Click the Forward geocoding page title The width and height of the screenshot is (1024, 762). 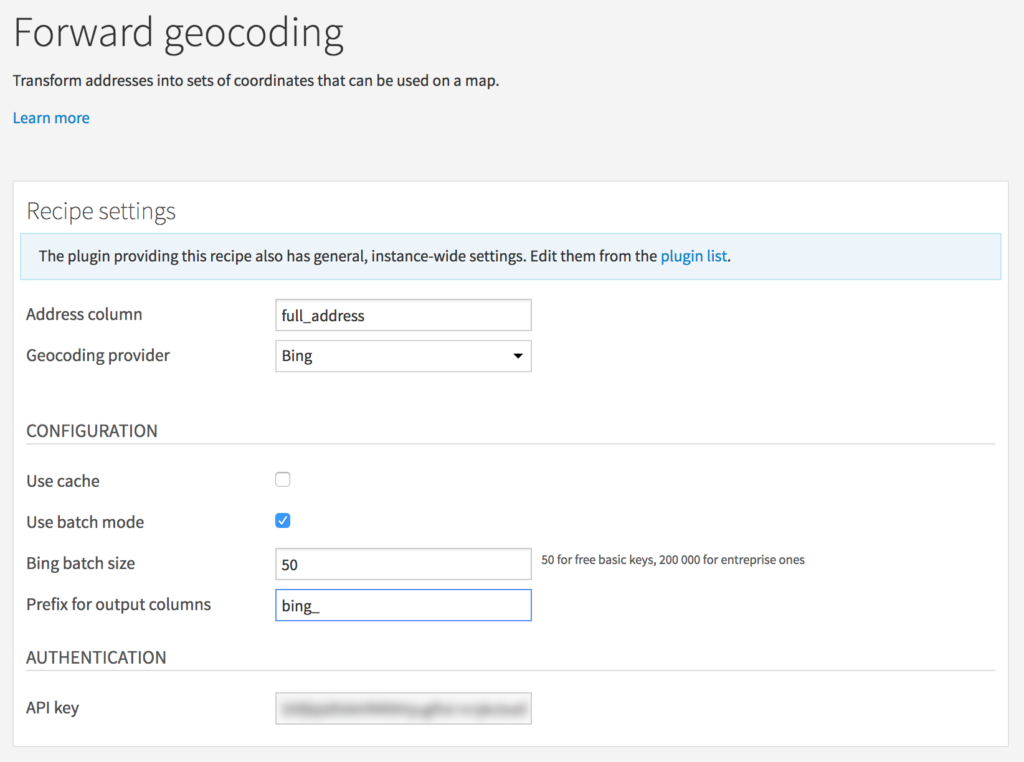[178, 33]
